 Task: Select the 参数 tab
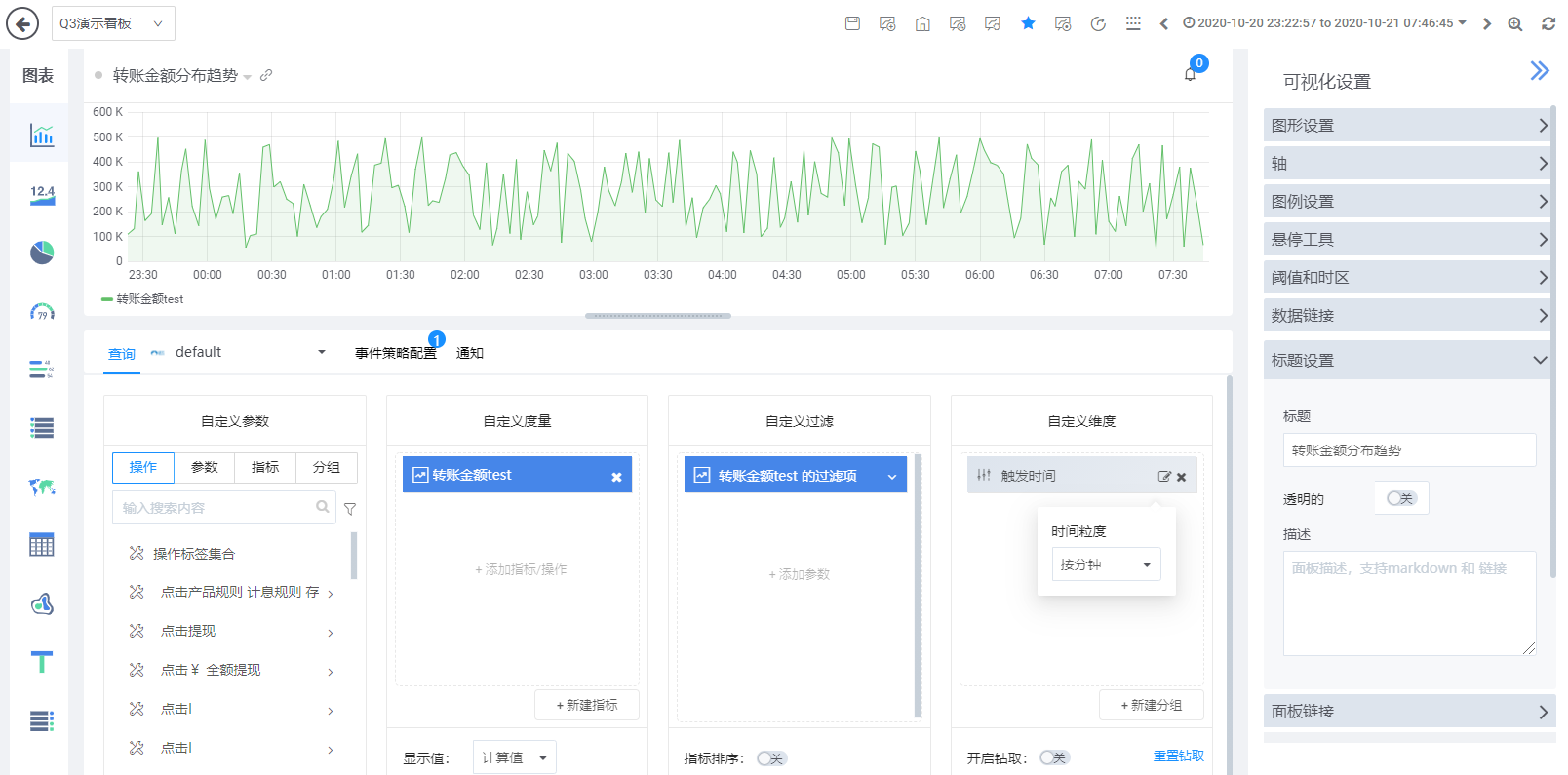pyautogui.click(x=205, y=468)
